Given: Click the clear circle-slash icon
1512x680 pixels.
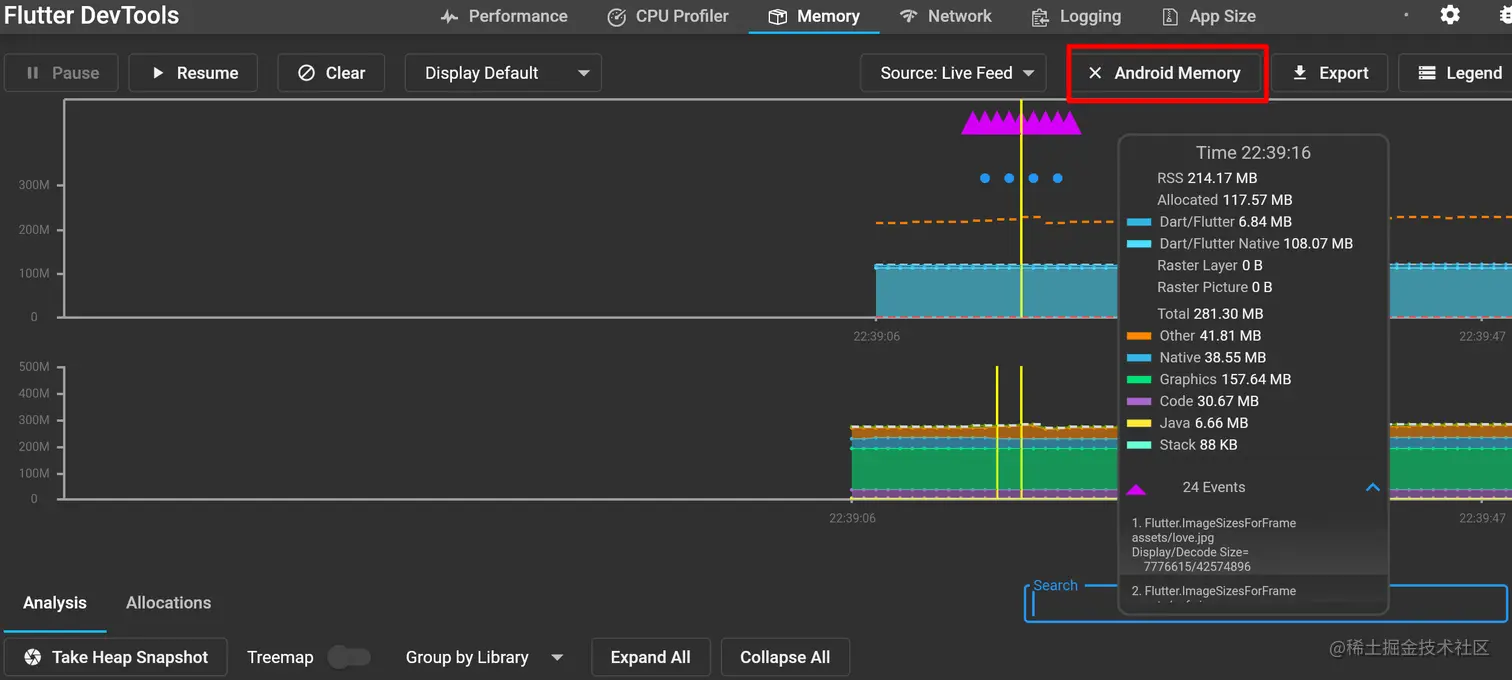Looking at the screenshot, I should tap(307, 73).
